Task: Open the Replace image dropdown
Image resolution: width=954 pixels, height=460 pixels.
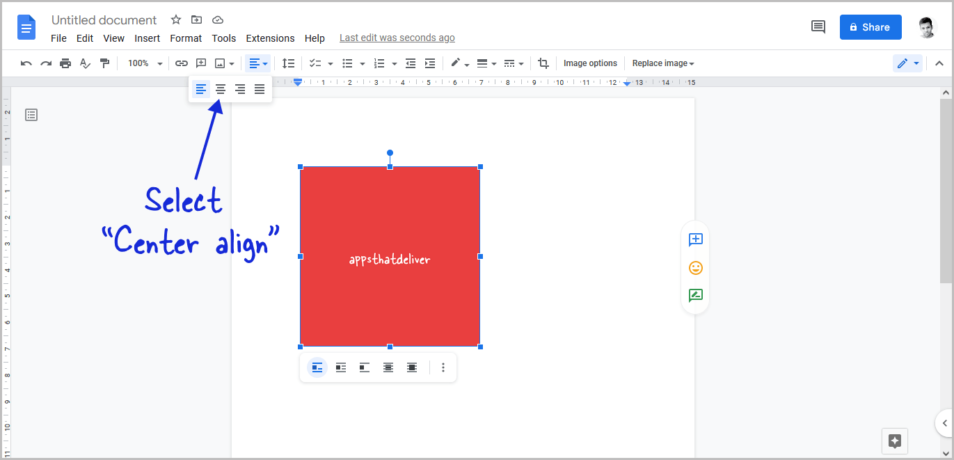Action: [x=663, y=63]
